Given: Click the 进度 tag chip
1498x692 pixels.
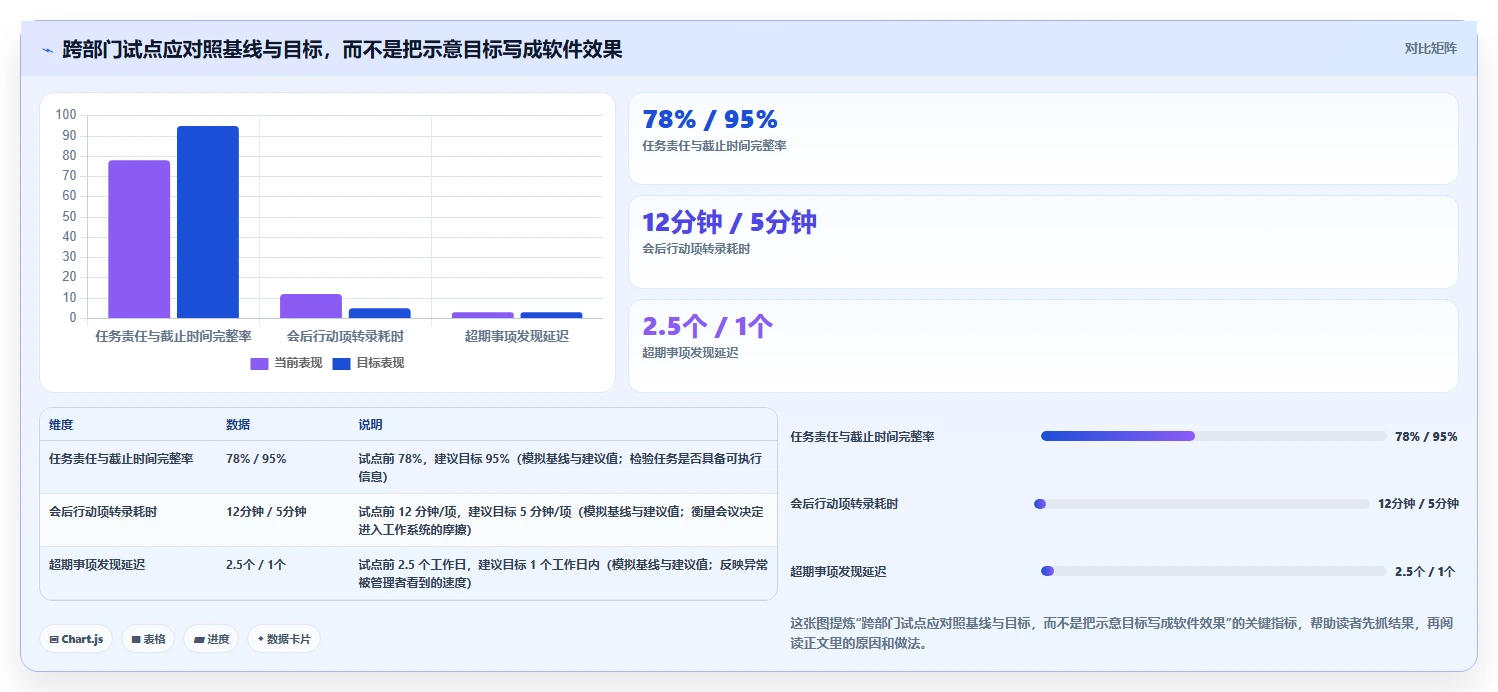Looking at the screenshot, I should point(211,639).
